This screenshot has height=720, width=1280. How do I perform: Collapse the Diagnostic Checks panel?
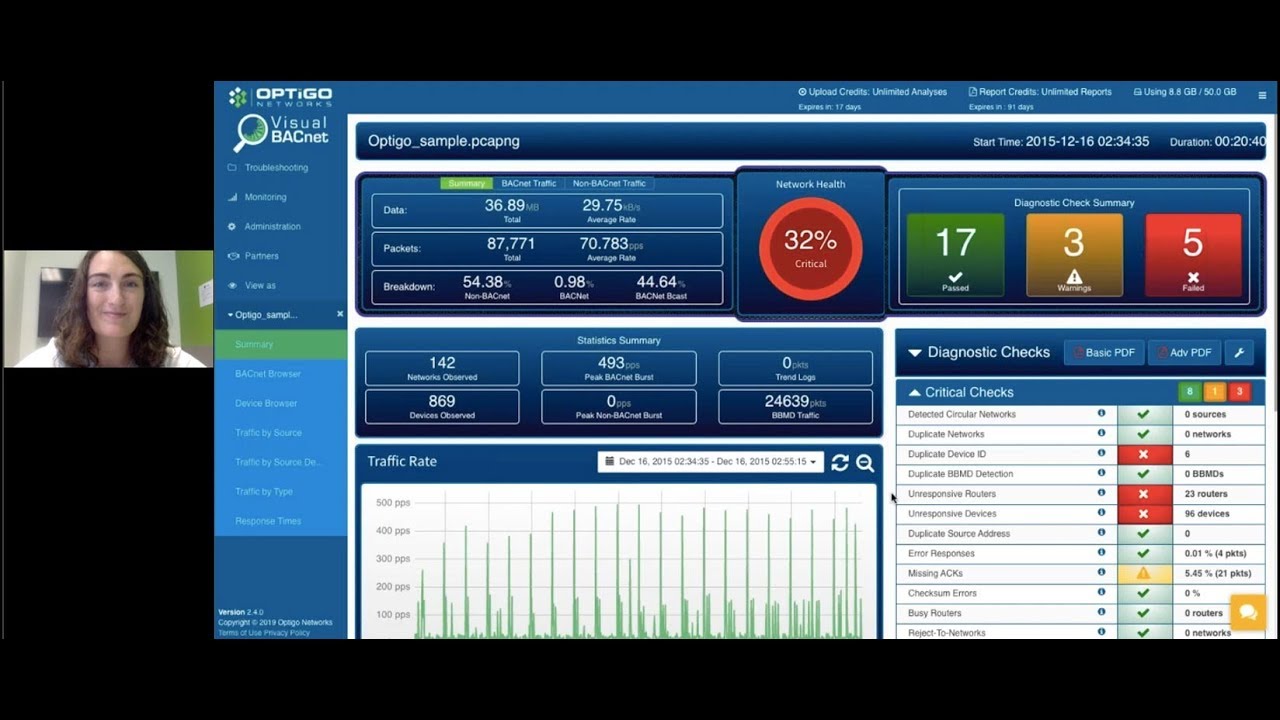(914, 353)
